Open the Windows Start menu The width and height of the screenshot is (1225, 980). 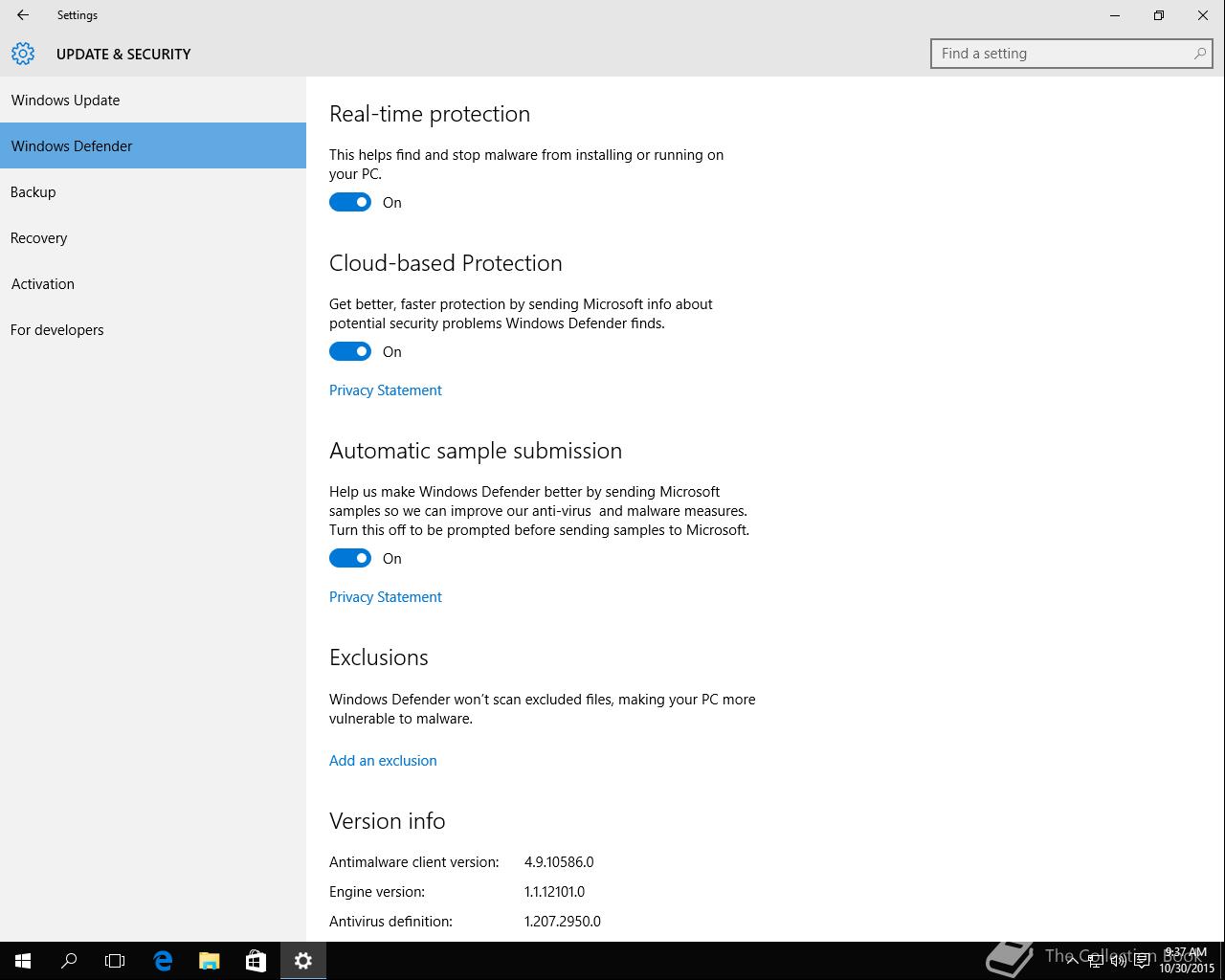pos(23,961)
